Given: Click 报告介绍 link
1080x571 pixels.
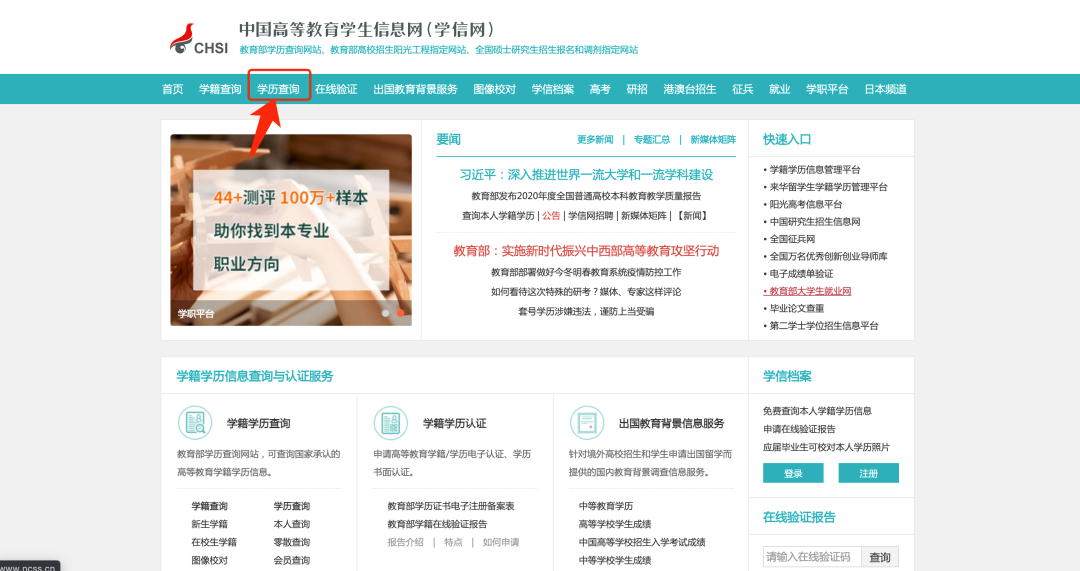Looking at the screenshot, I should pos(405,542).
